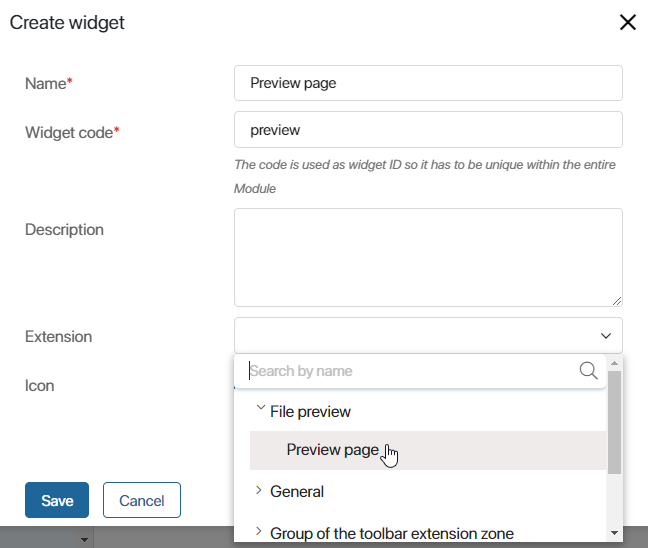Focus the Name input field
Viewport: 648px width, 548px height.
pos(428,83)
